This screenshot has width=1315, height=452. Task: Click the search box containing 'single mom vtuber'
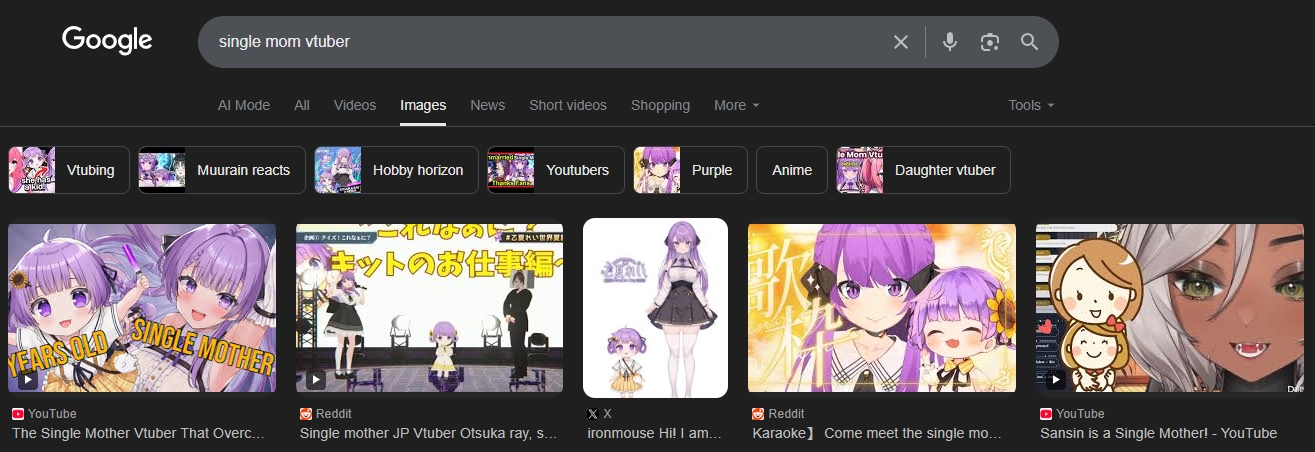[x=628, y=42]
